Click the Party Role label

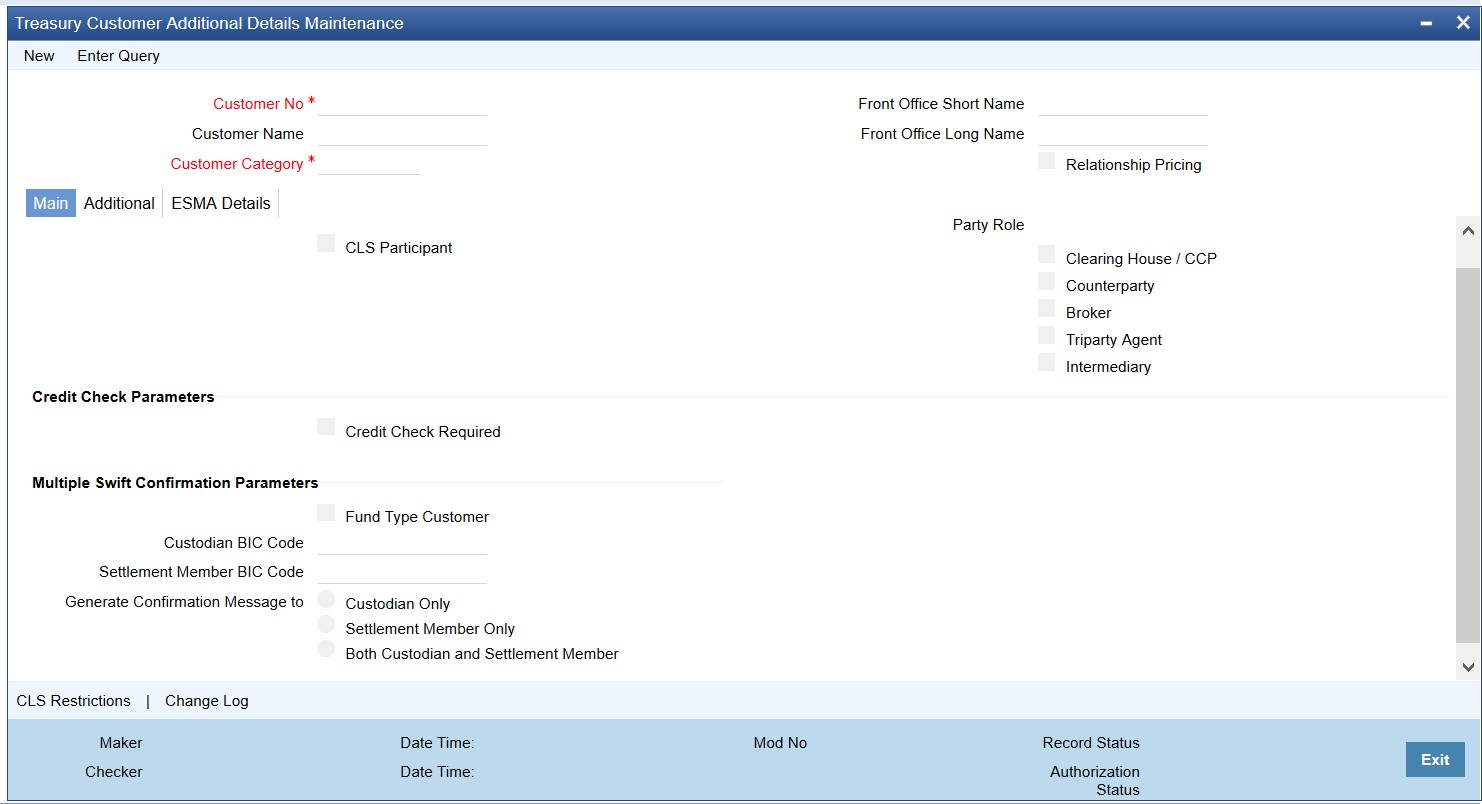[988, 225]
